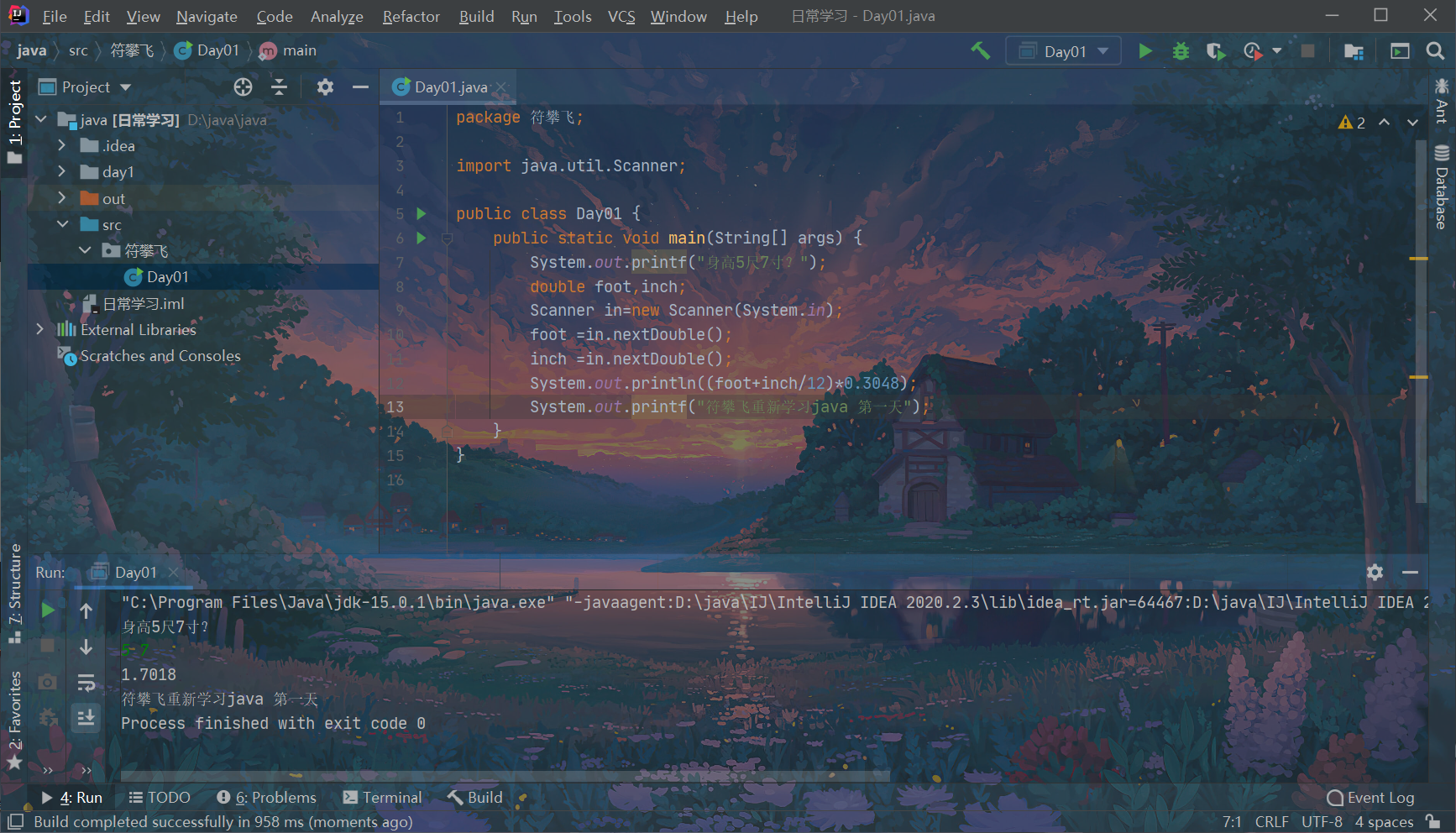Click the warnings indicator showing 2
Viewport: 1456px width, 833px height.
pyautogui.click(x=1351, y=123)
